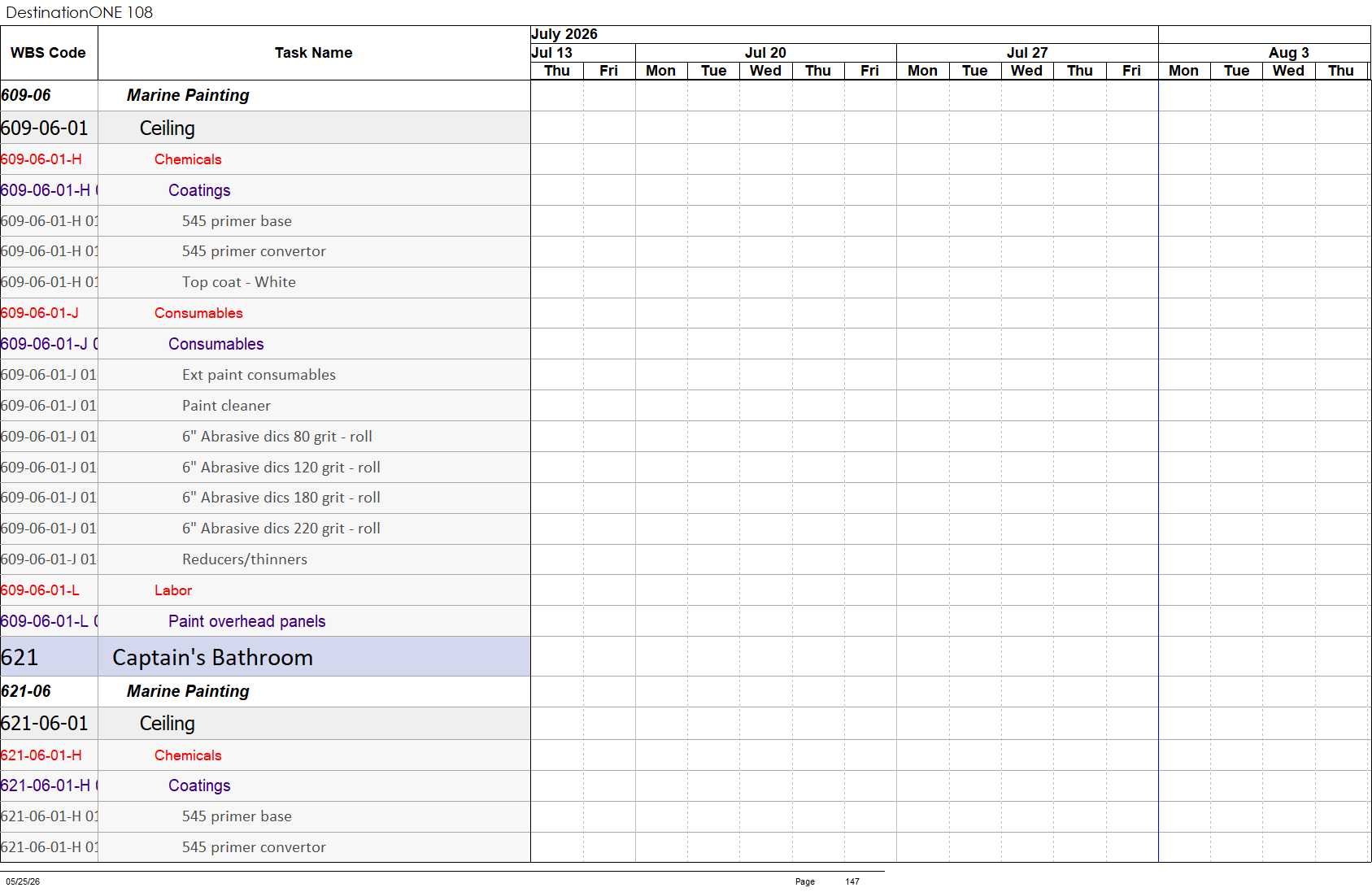Click red WBS code 609-06-01-J

pos(40,313)
